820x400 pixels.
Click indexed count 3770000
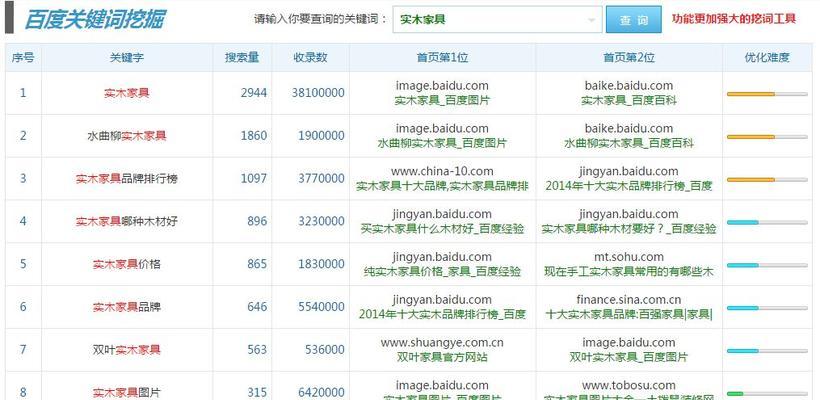point(321,179)
